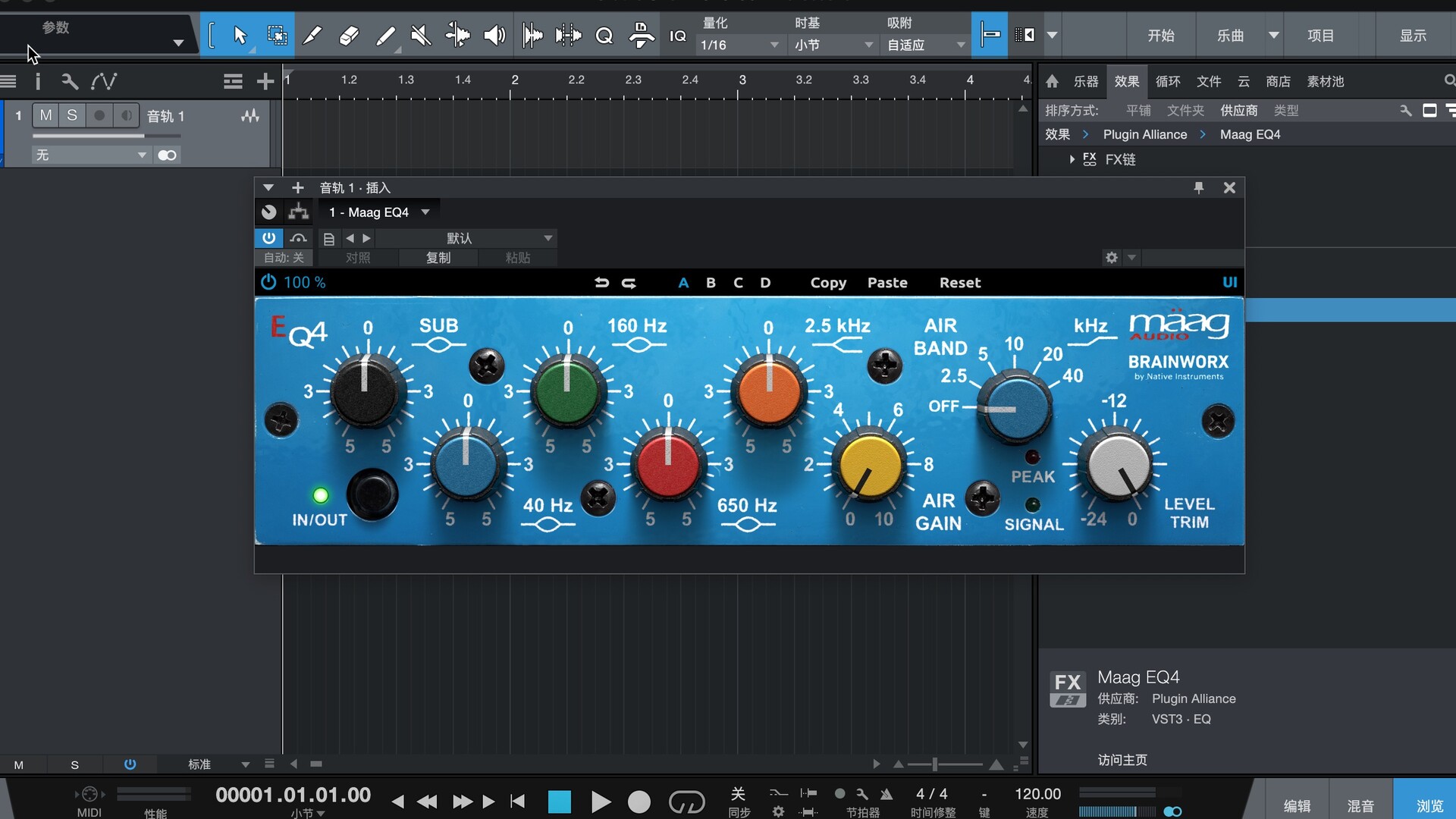Click the undo arrow in Maag toolbar
1456x819 pixels.
602,283
